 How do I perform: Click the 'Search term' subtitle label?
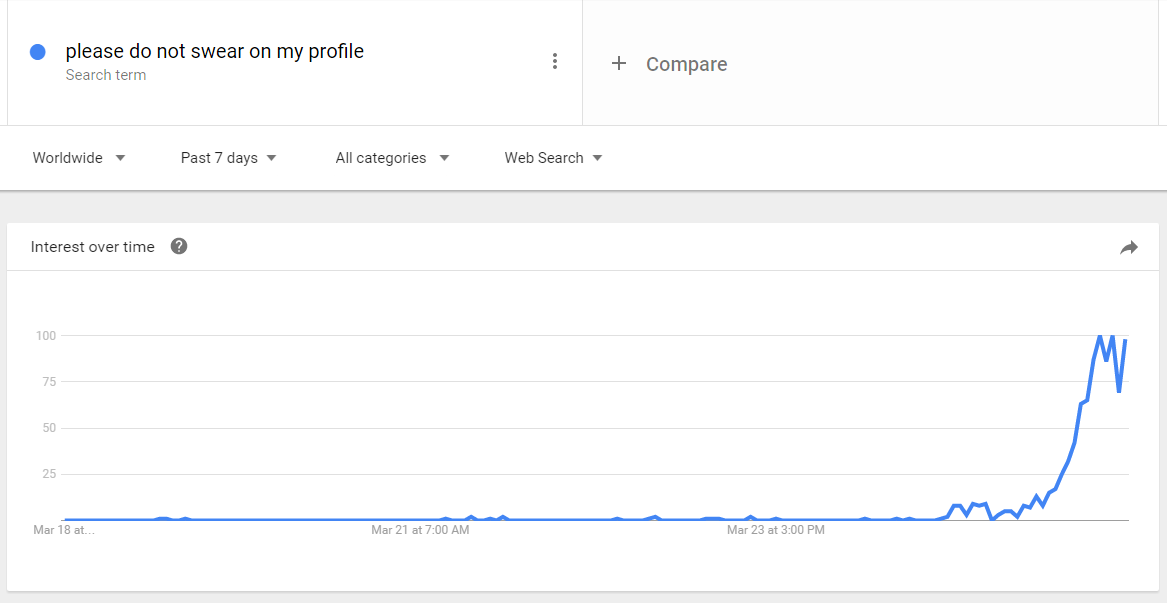coord(106,75)
